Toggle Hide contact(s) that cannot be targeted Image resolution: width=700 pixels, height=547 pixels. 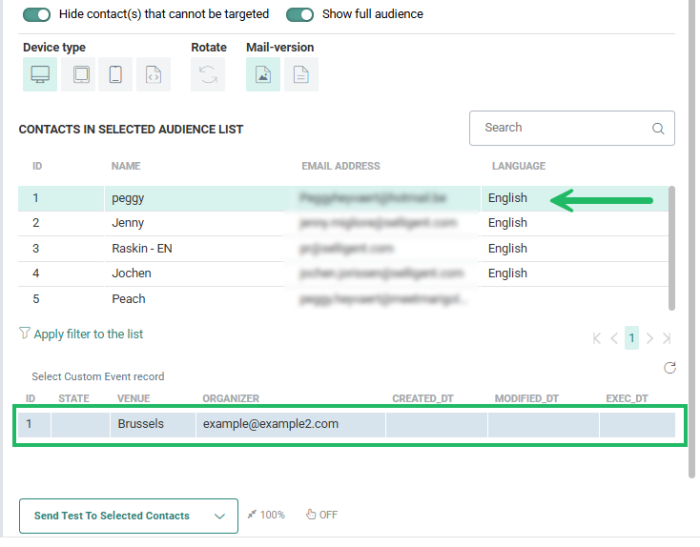pos(37,15)
